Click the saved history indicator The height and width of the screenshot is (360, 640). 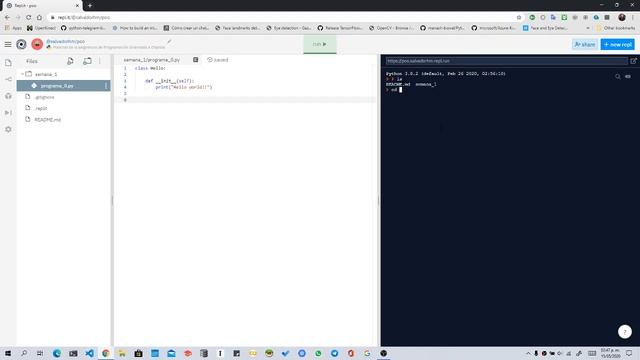point(218,60)
